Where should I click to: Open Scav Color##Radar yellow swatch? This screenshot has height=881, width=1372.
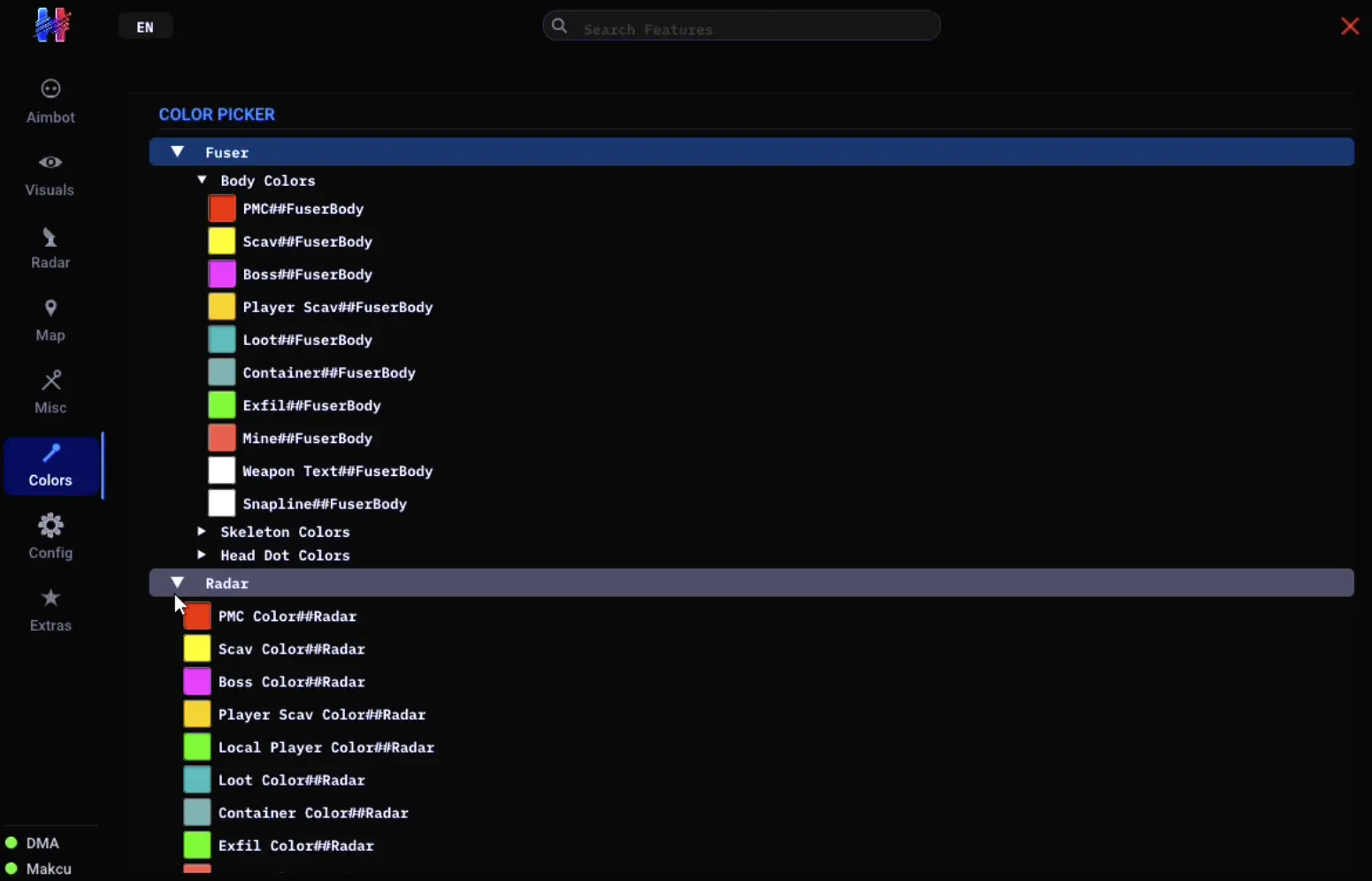(197, 648)
